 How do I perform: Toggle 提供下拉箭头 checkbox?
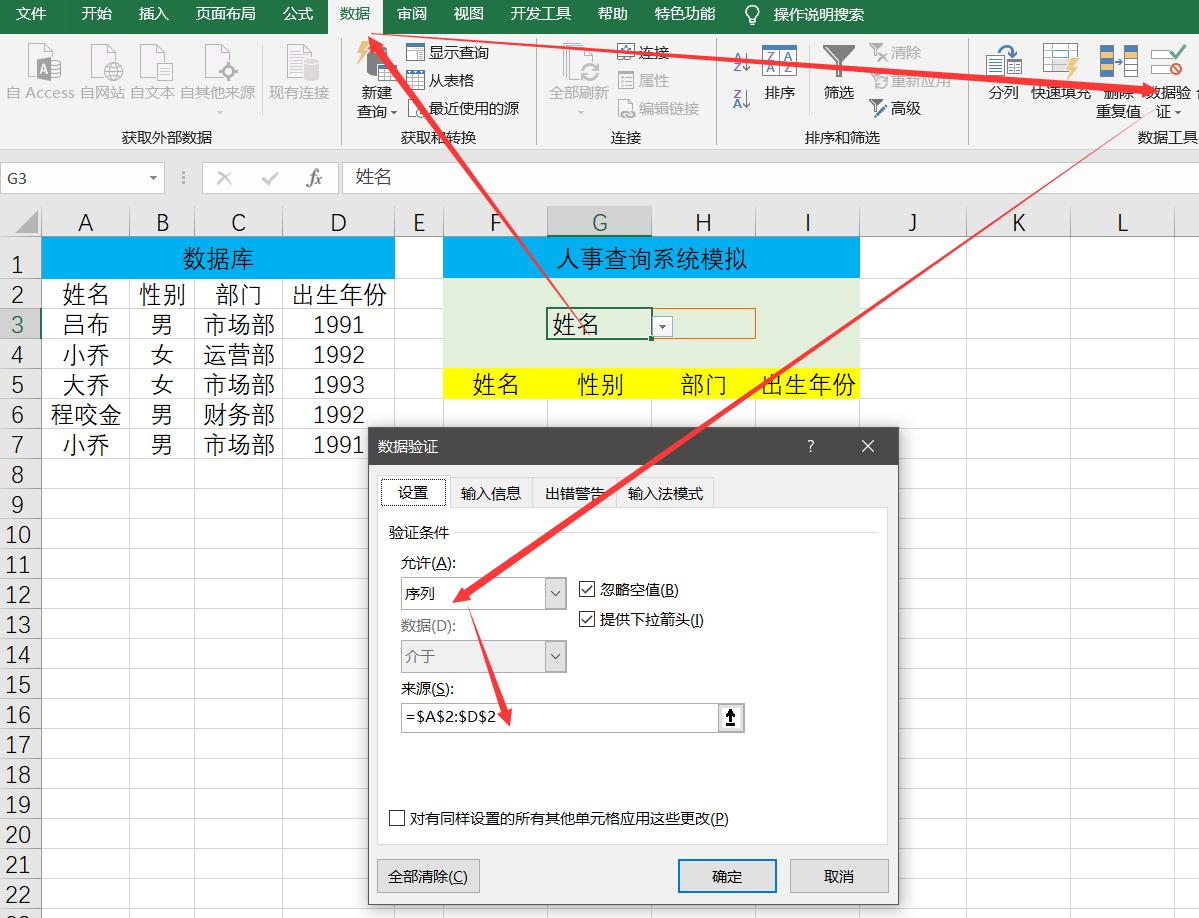pyautogui.click(x=587, y=618)
